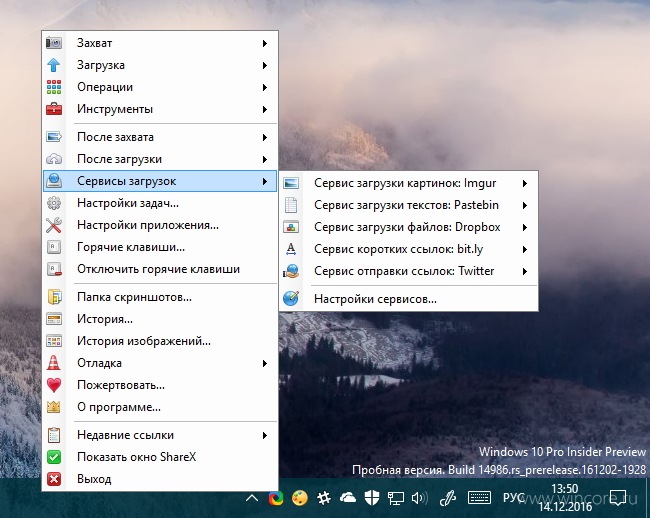Click the cloud icon beside После загрузки
The width and height of the screenshot is (650, 518).
point(54,159)
